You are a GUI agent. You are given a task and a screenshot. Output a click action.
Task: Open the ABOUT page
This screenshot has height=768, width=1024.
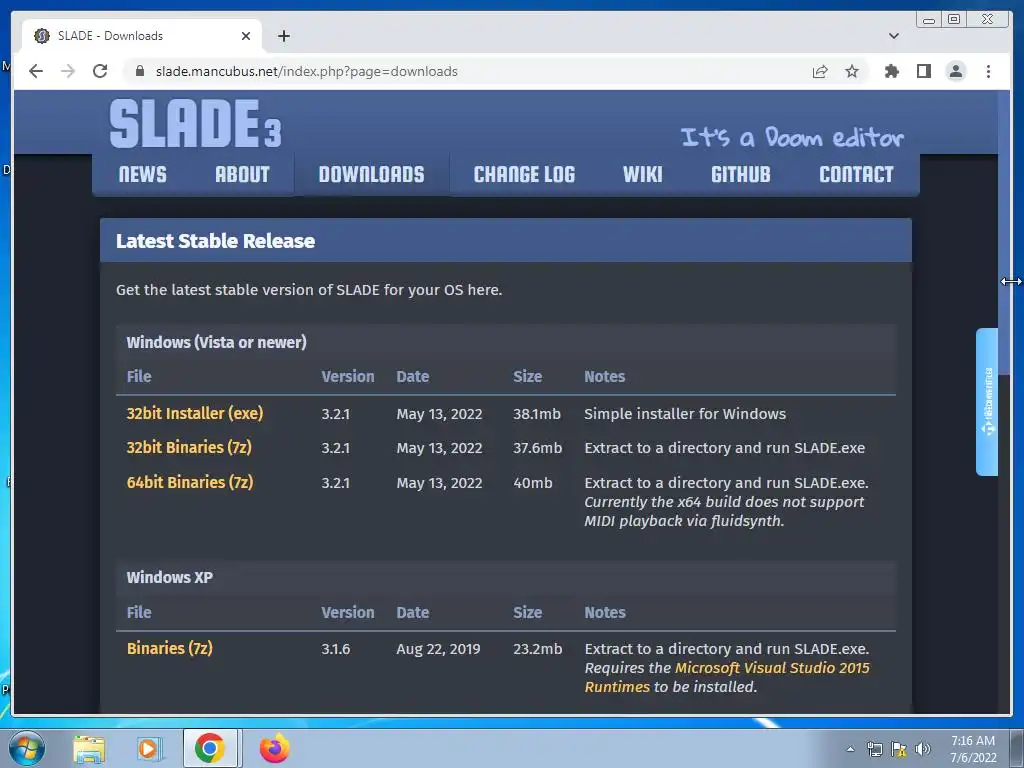click(242, 174)
